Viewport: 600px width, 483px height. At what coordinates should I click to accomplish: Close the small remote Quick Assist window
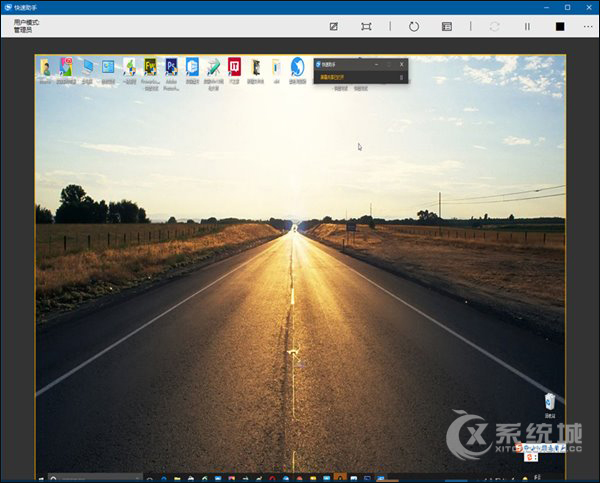point(401,64)
